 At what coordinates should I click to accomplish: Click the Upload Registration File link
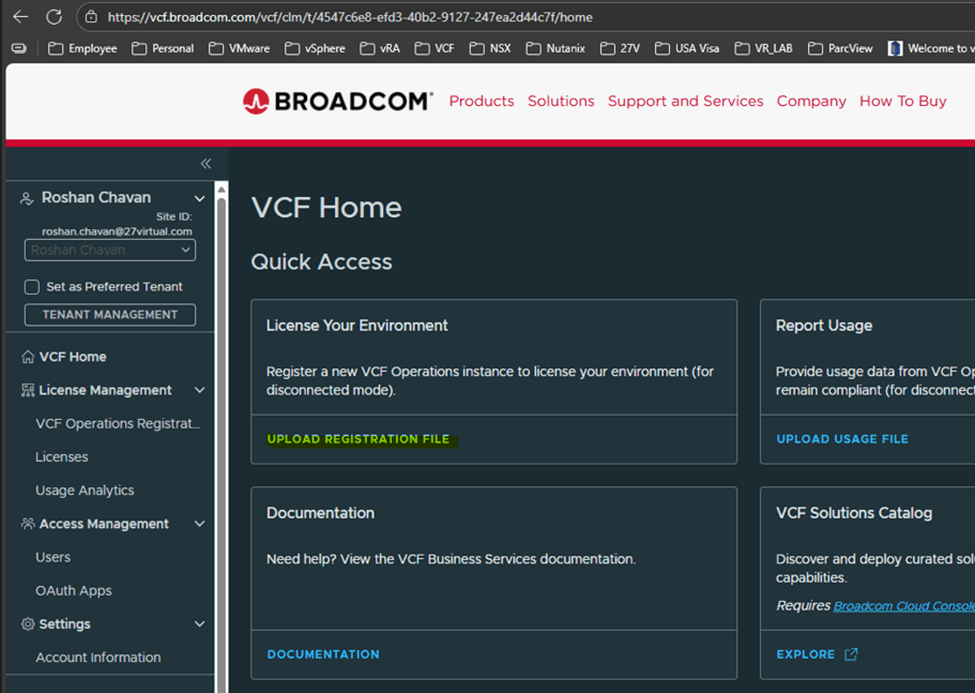click(x=358, y=439)
